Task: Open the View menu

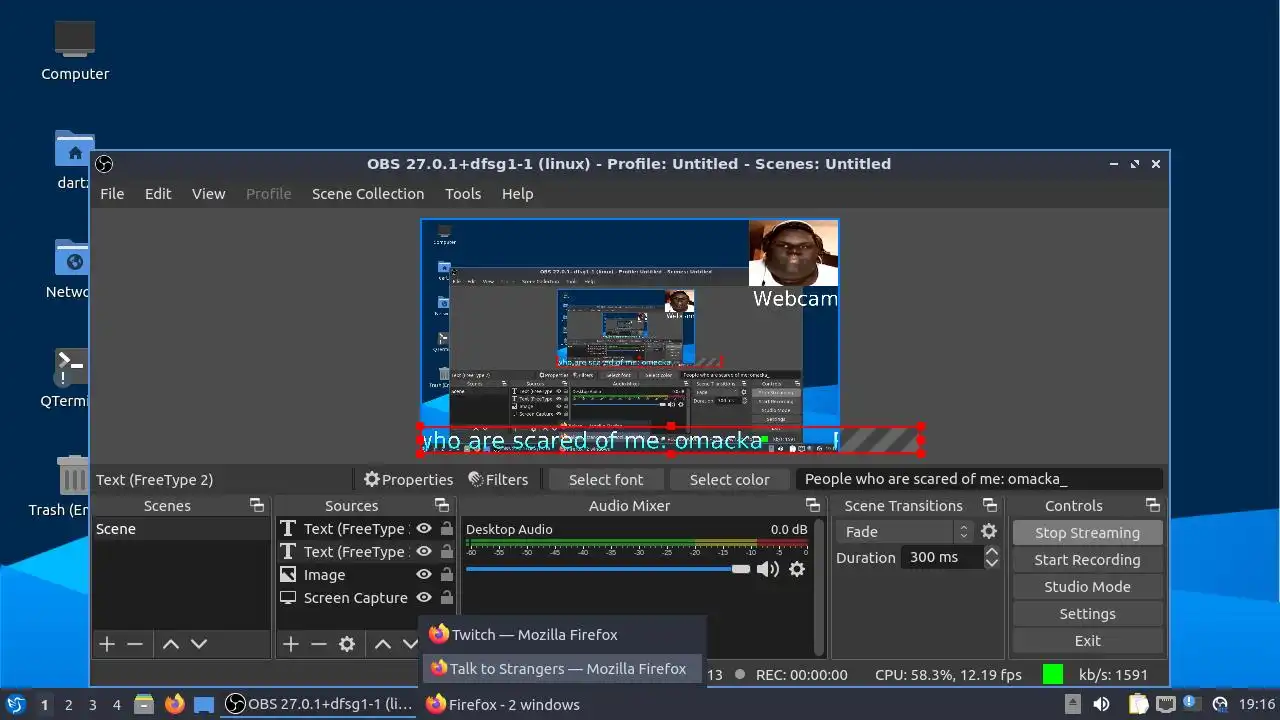Action: click(x=208, y=194)
